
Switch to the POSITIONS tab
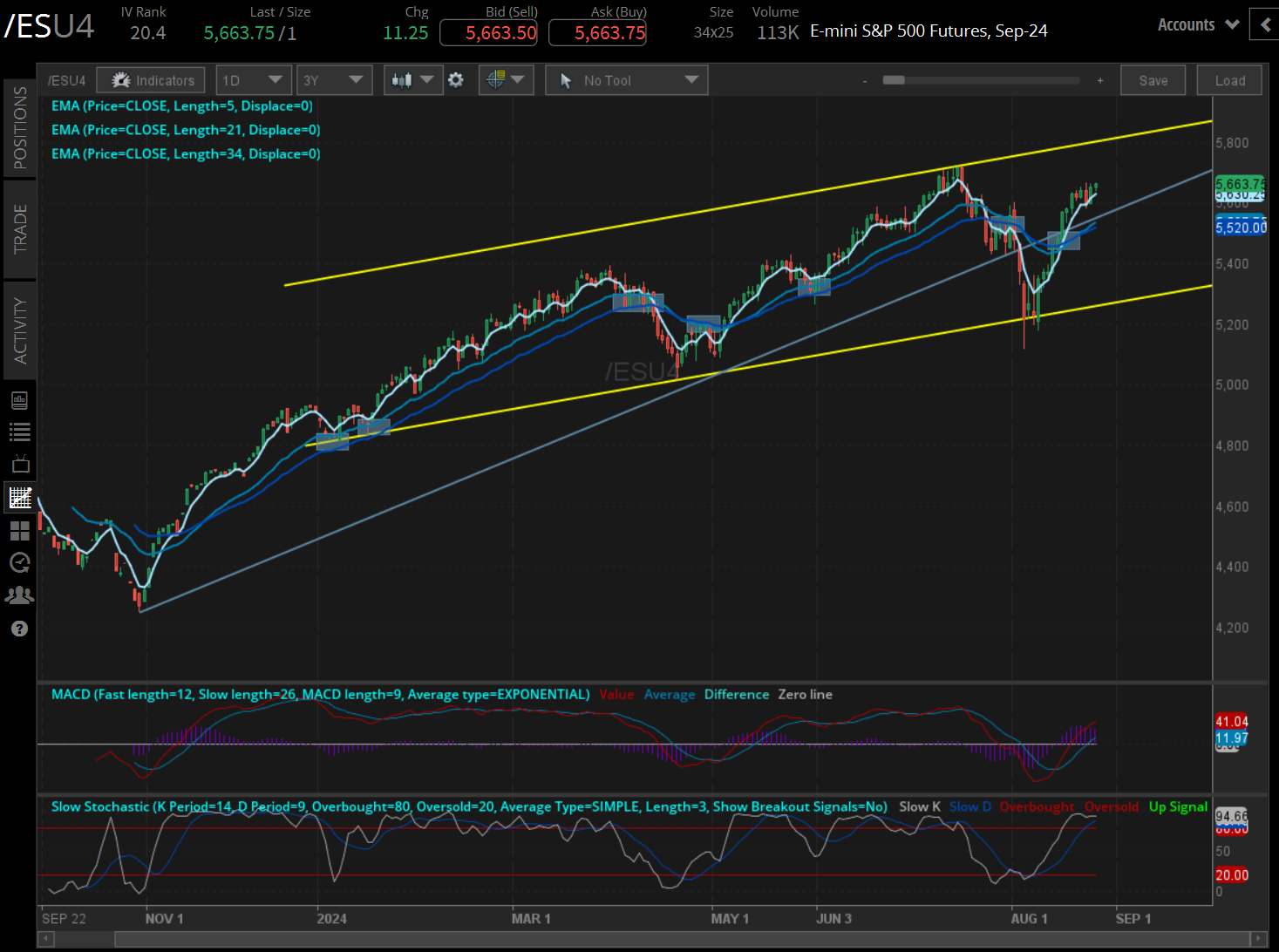(x=20, y=126)
